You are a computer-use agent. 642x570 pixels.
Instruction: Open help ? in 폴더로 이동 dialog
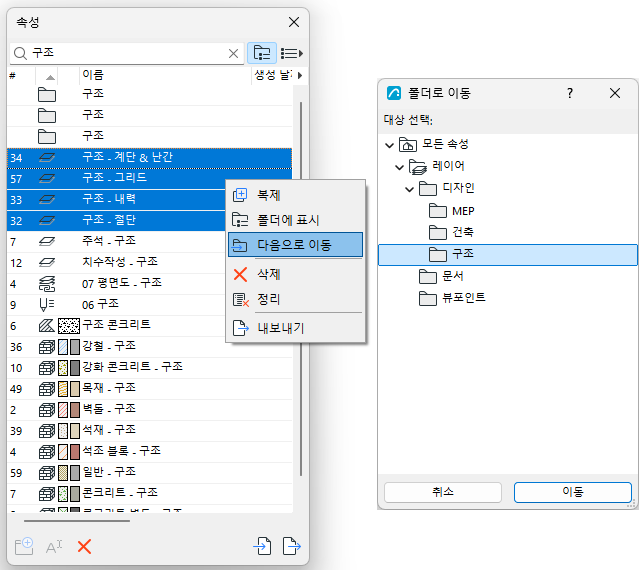click(570, 93)
